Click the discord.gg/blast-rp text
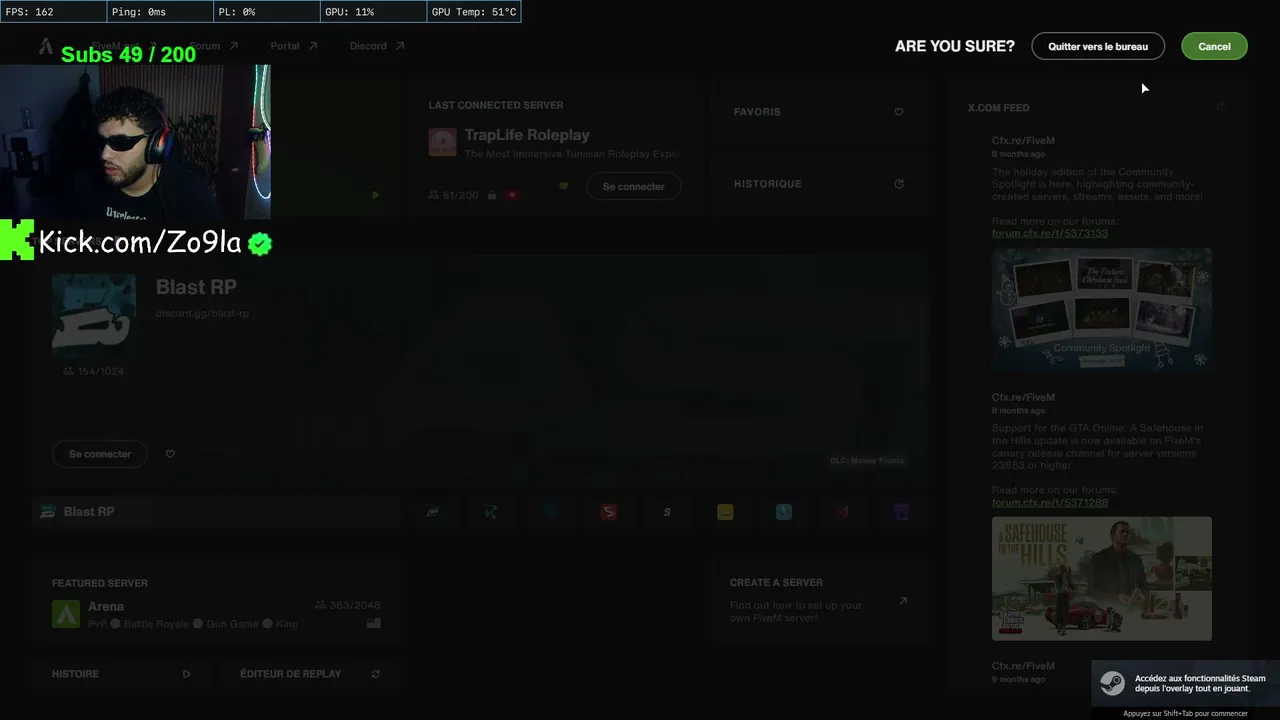Screen dimensions: 1280x720 (x=202, y=313)
